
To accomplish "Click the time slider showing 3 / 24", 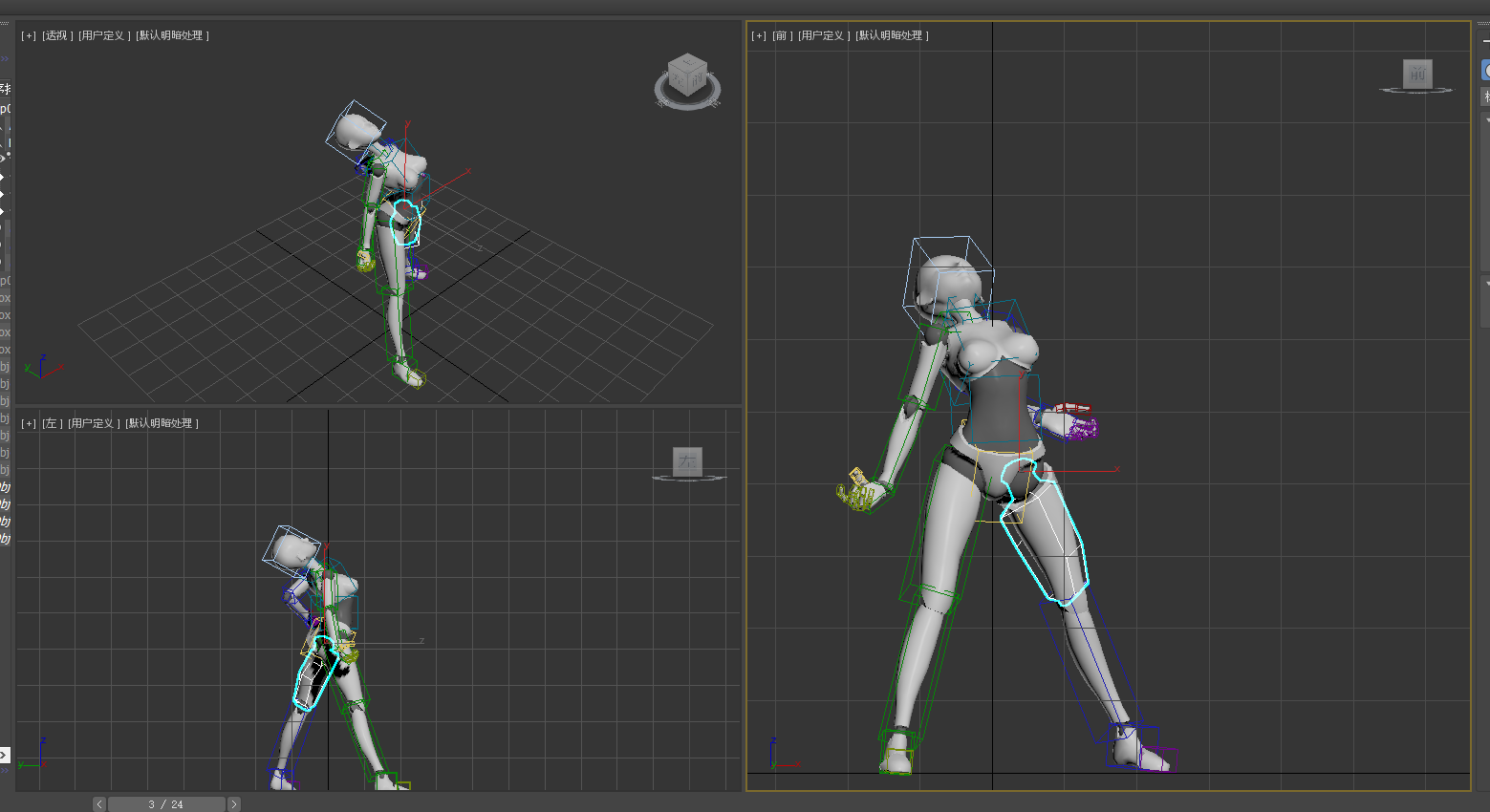I will [x=166, y=804].
